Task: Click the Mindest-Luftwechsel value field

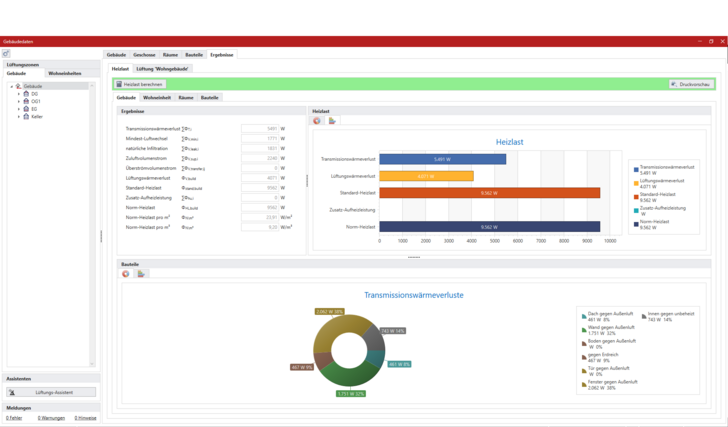Action: coord(260,138)
